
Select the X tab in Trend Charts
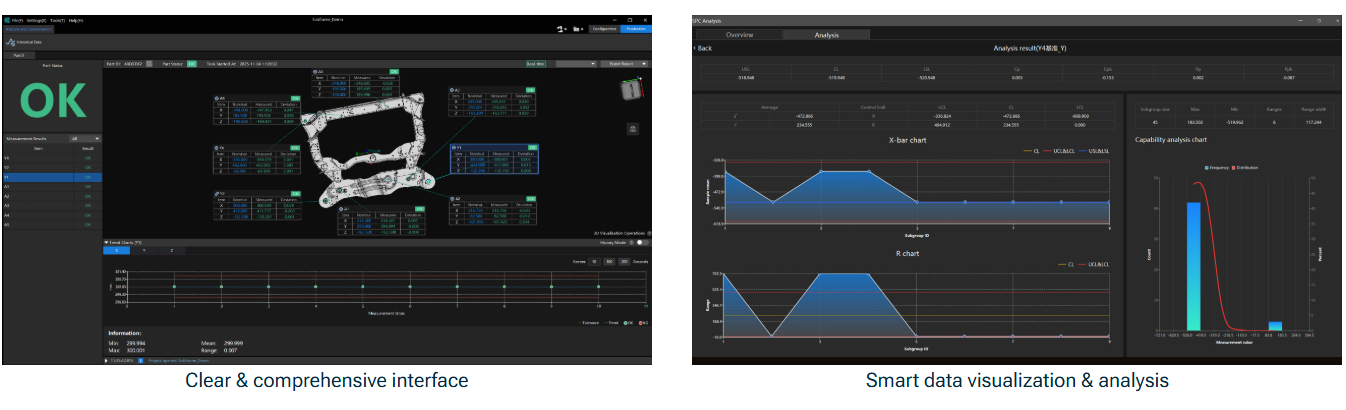(x=116, y=250)
